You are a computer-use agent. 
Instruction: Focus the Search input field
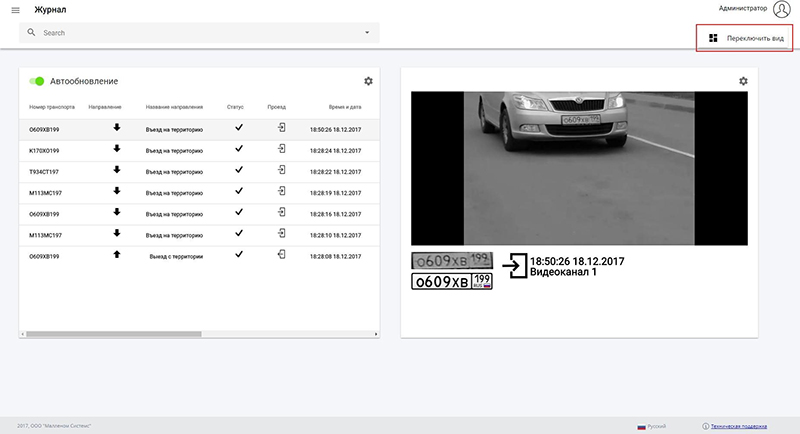tap(199, 33)
